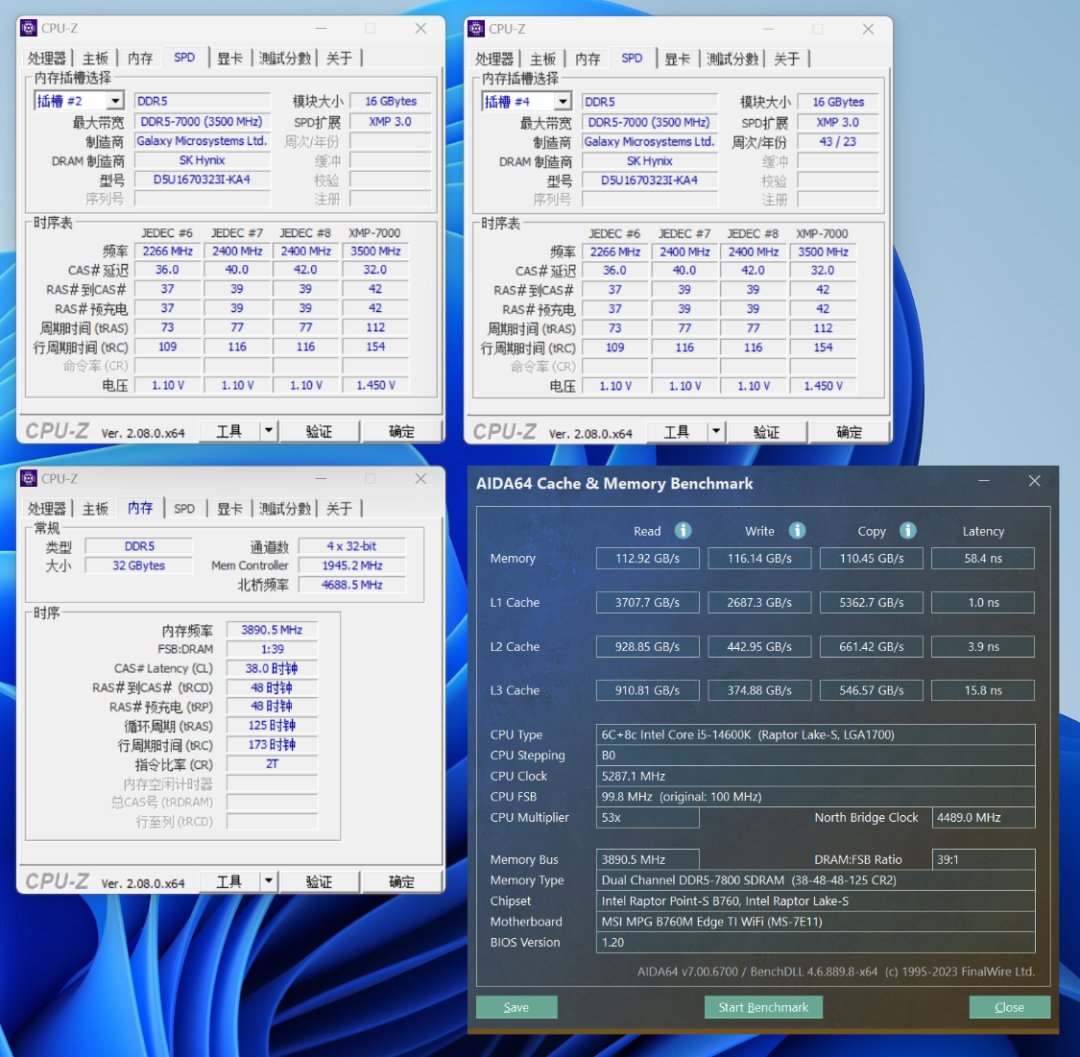Click 确定 button in slot #4 window
The height and width of the screenshot is (1057, 1080).
849,432
